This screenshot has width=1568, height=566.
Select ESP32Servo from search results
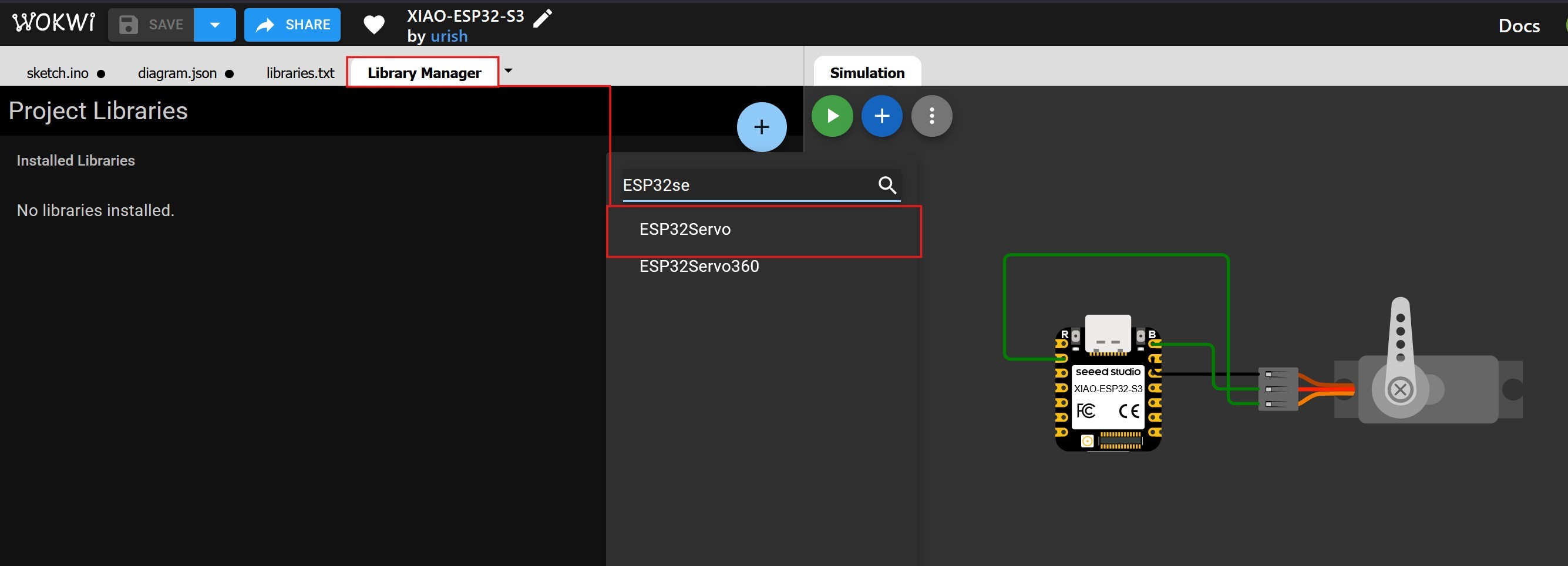[764, 230]
